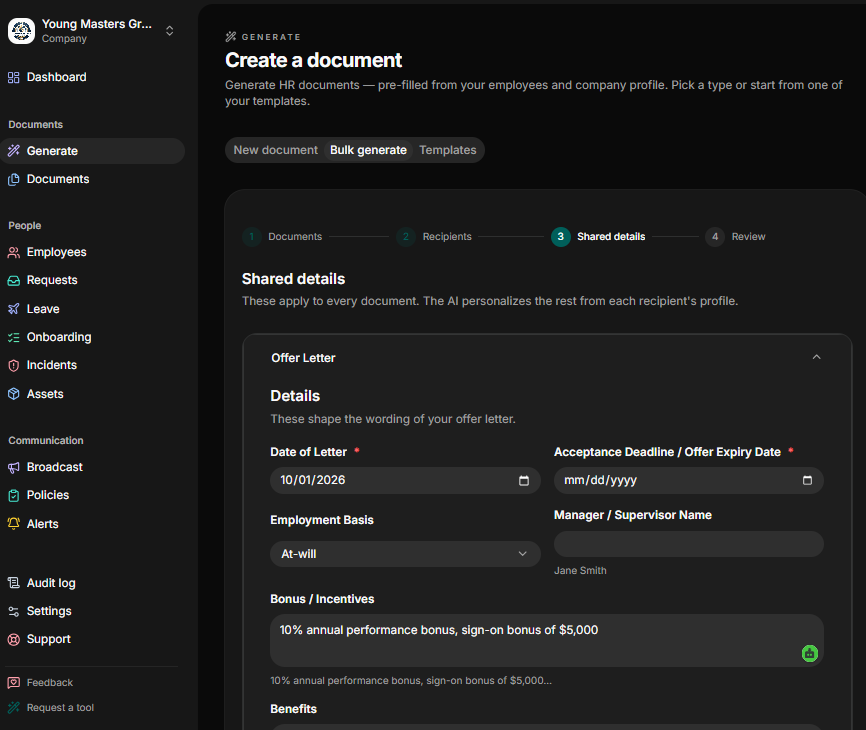Click the Assets box icon
This screenshot has width=866, height=730.
point(14,394)
